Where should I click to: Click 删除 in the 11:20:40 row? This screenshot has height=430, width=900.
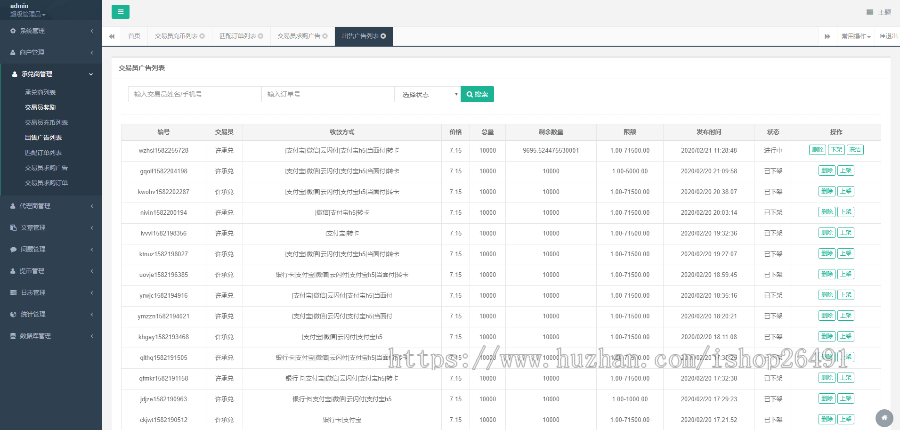pyautogui.click(x=817, y=150)
